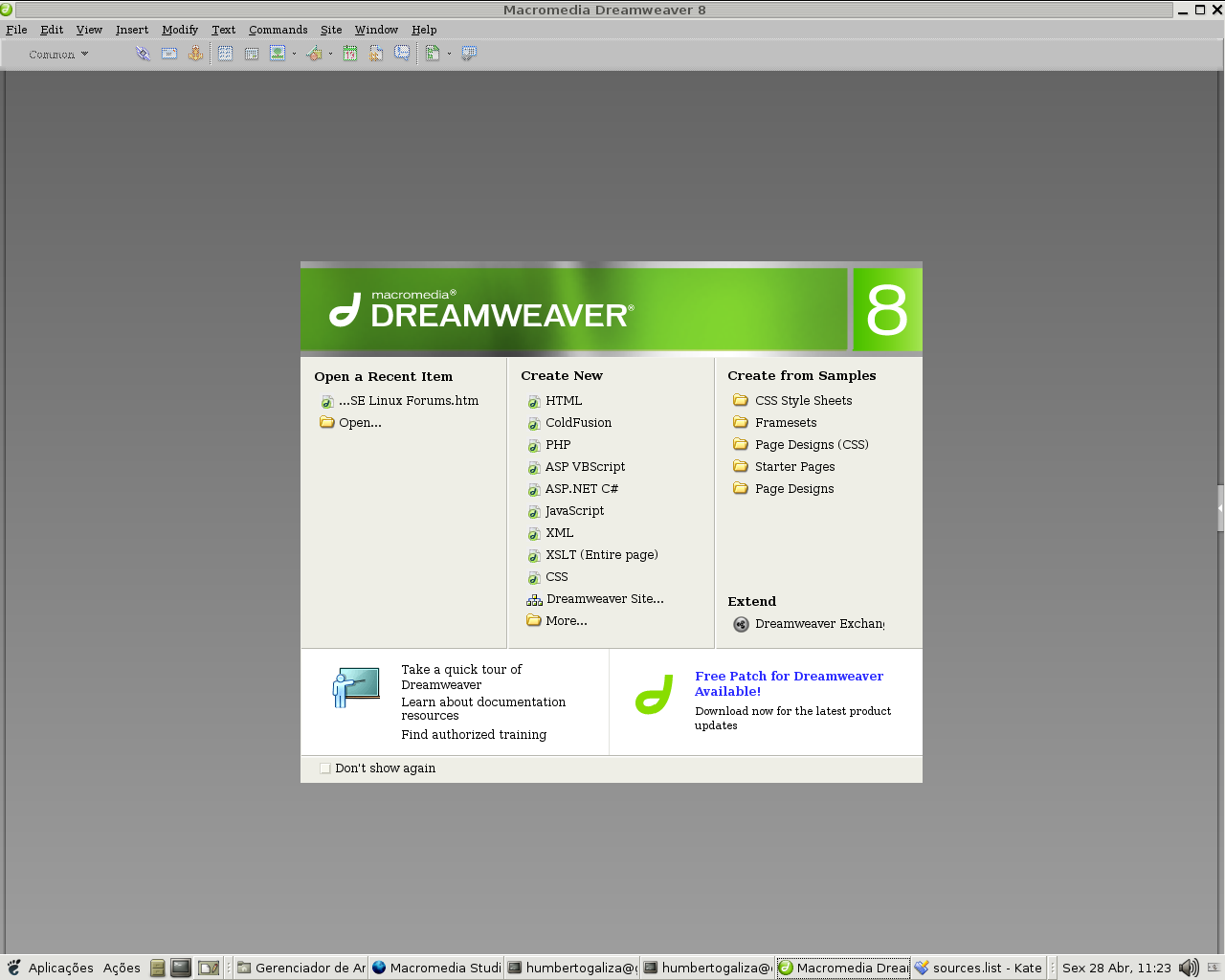Open the Commands menu
Image resolution: width=1225 pixels, height=980 pixels.
click(x=278, y=30)
